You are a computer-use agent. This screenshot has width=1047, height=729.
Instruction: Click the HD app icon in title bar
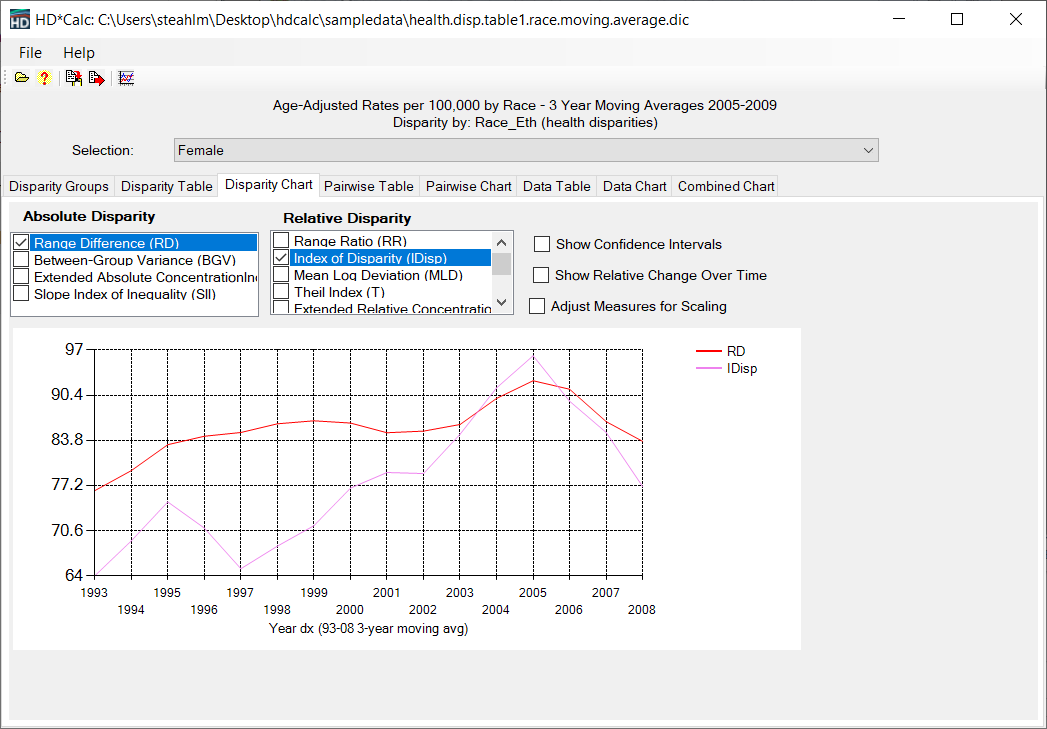click(19, 20)
